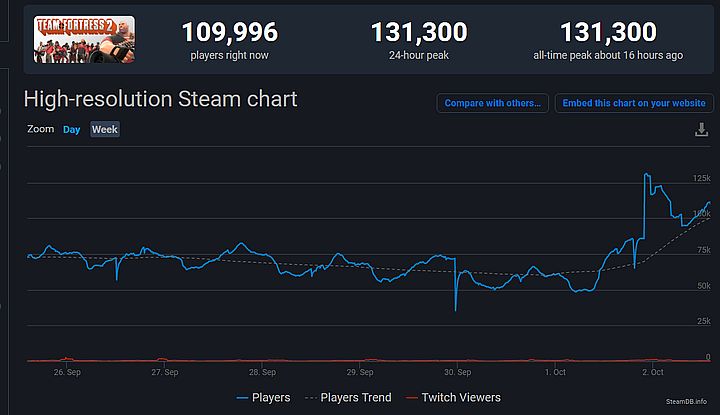The height and width of the screenshot is (415, 720).
Task: Switch chart zoom to Week
Action: pyautogui.click(x=104, y=130)
